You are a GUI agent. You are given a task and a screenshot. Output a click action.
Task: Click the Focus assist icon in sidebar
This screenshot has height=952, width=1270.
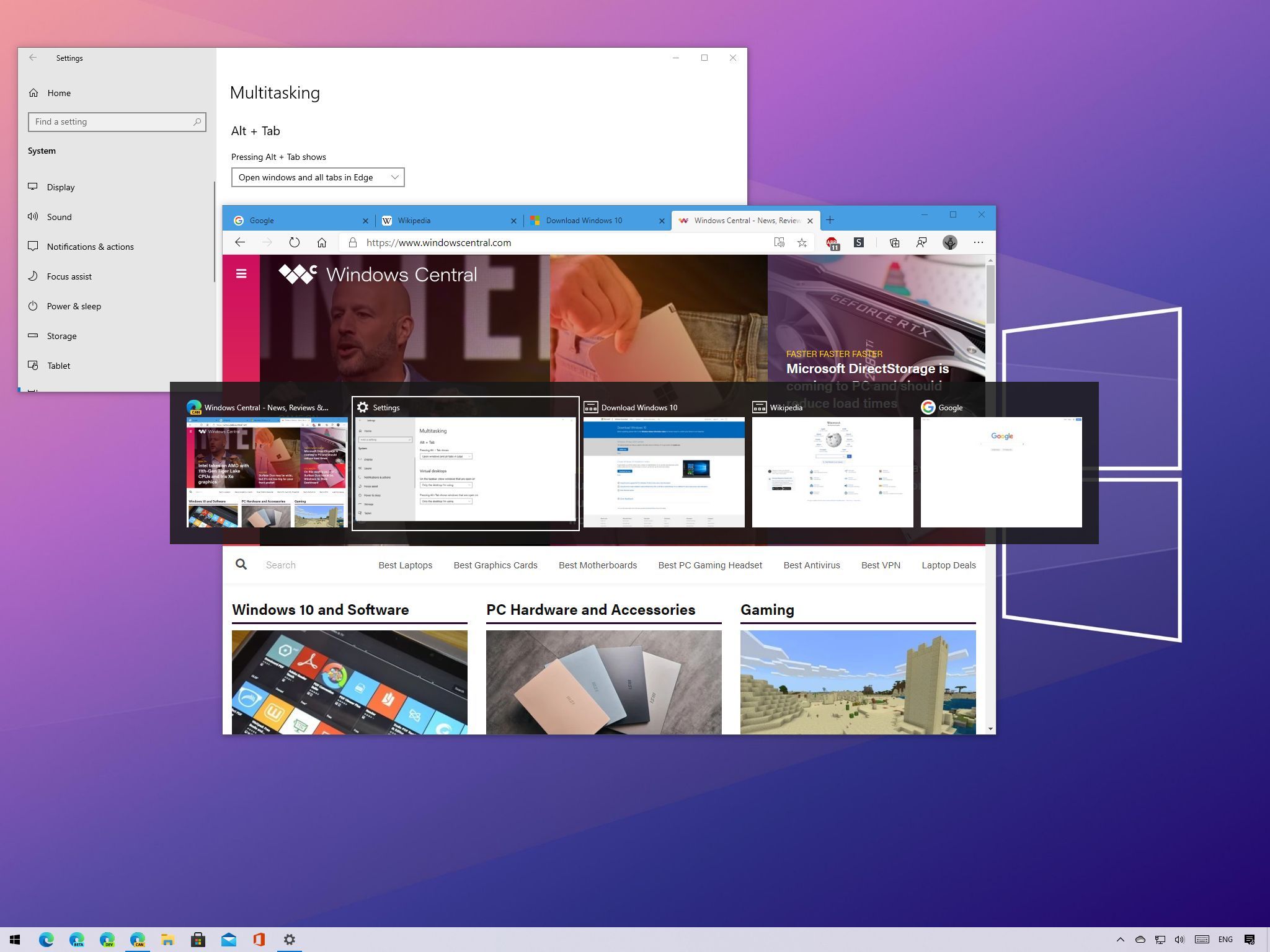33,276
